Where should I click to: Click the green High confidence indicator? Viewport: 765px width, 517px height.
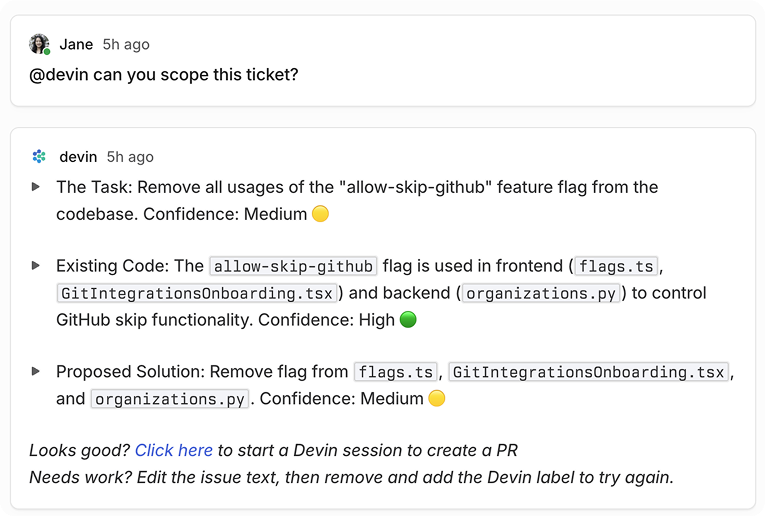(x=408, y=319)
